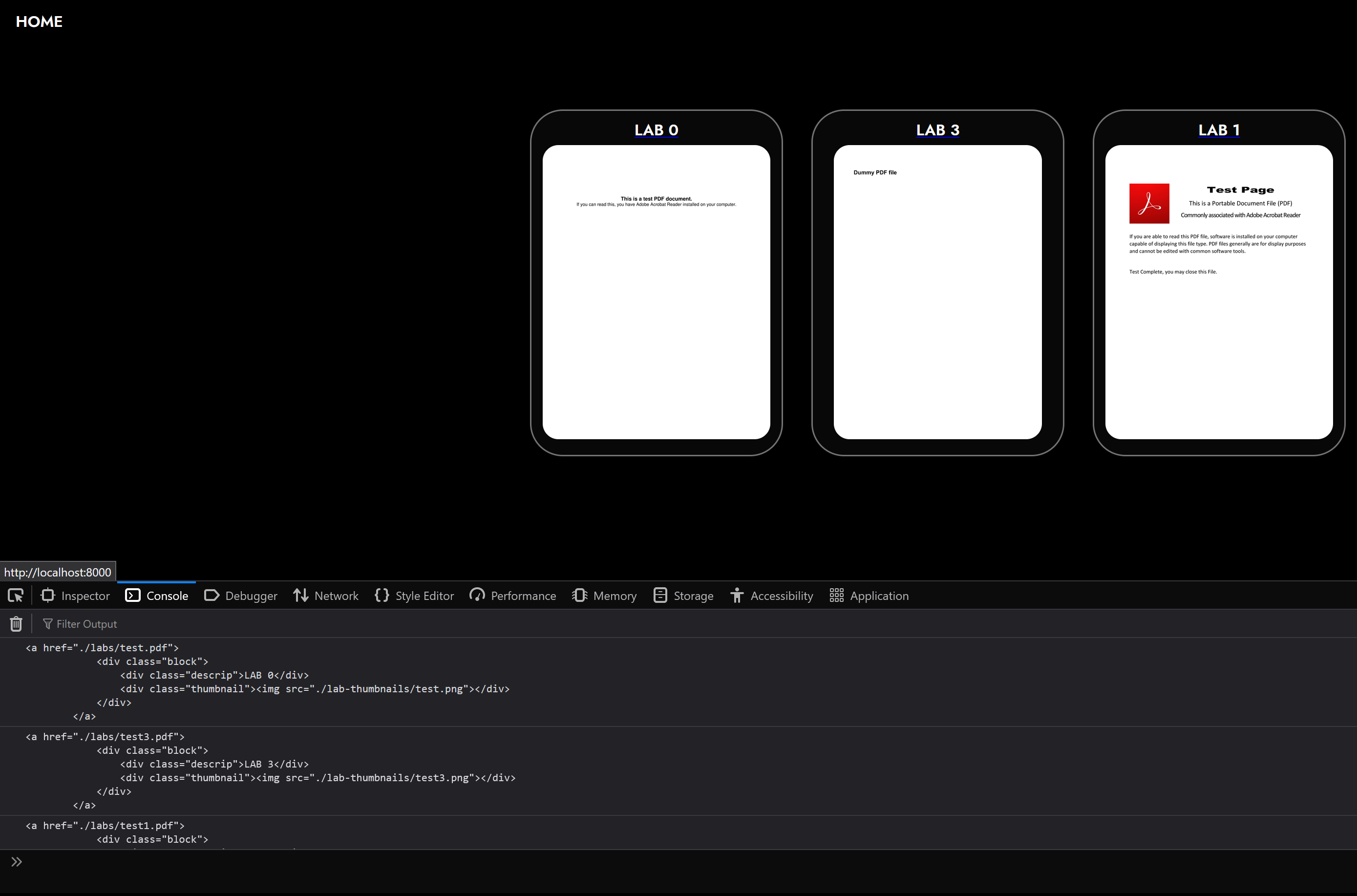1357x896 pixels.
Task: Open the Application tab
Action: pos(869,596)
